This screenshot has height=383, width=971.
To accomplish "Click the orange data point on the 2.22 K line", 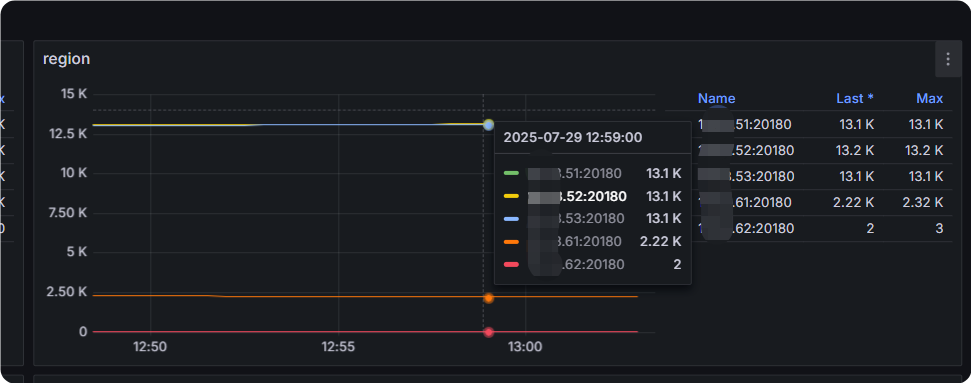I will (489, 298).
